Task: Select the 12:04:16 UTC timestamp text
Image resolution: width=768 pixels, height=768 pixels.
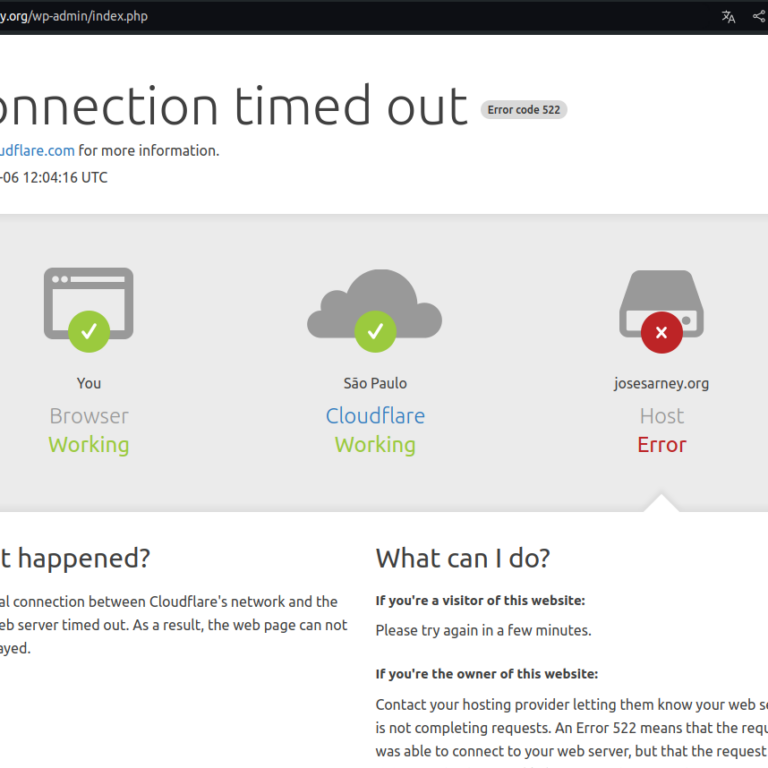Action: tap(54, 177)
